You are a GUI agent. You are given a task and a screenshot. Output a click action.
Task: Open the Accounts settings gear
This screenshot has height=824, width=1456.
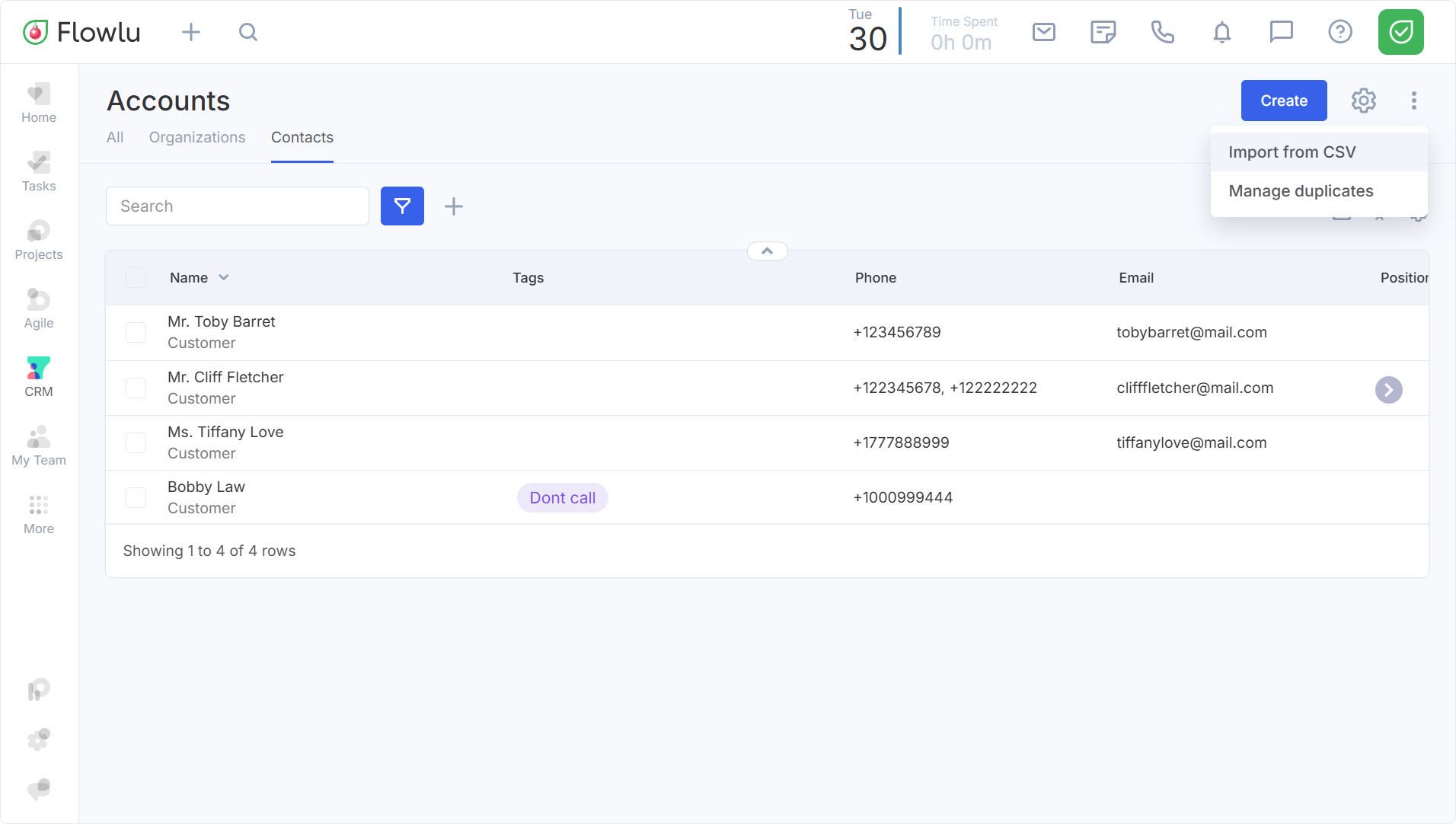point(1363,101)
